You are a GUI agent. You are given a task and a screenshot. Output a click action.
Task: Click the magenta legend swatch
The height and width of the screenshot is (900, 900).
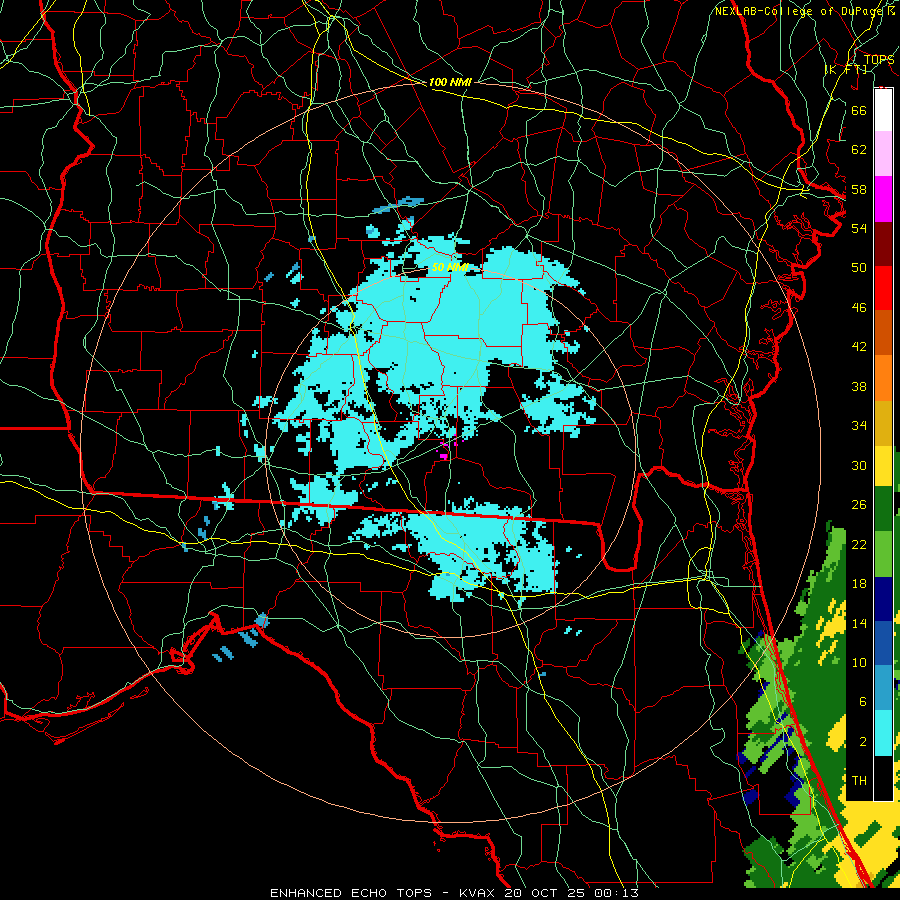tap(883, 199)
